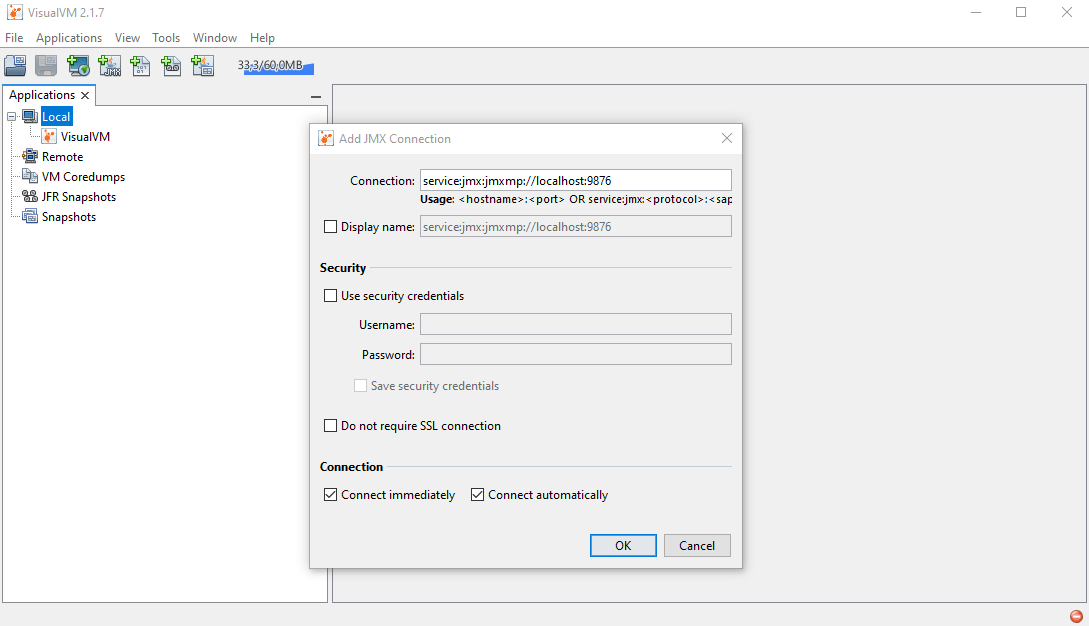Cancel the Add JMX Connection dialog
Viewport: 1089px width, 626px height.
pos(697,545)
